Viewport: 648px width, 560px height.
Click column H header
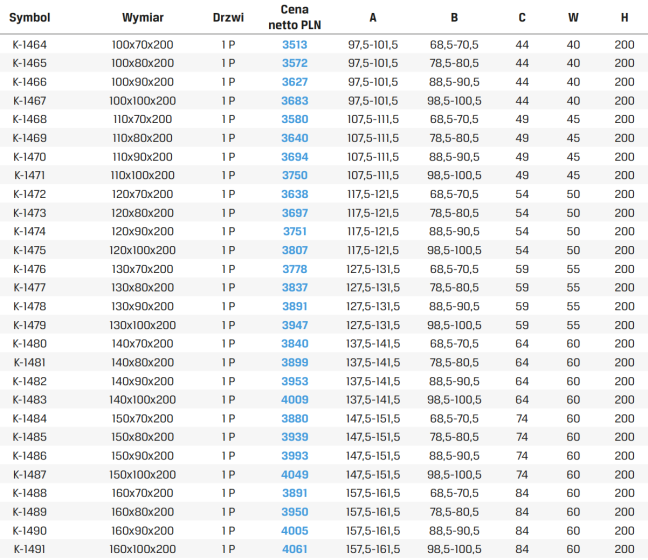pos(624,18)
